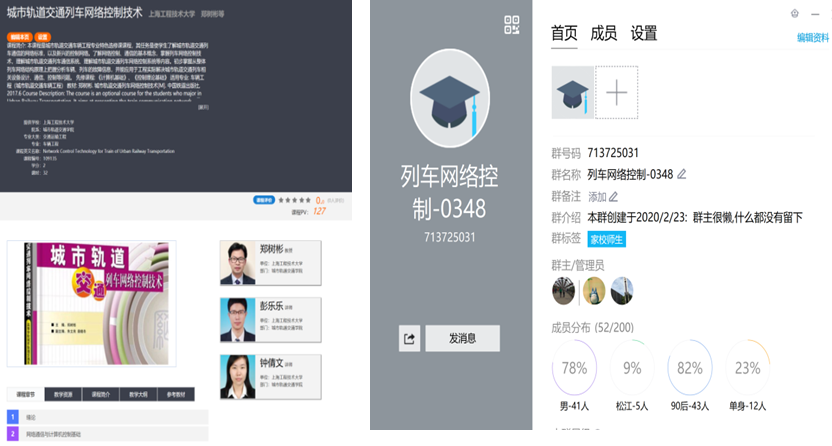Click the share group icon
The width and height of the screenshot is (832, 446).
[409, 338]
